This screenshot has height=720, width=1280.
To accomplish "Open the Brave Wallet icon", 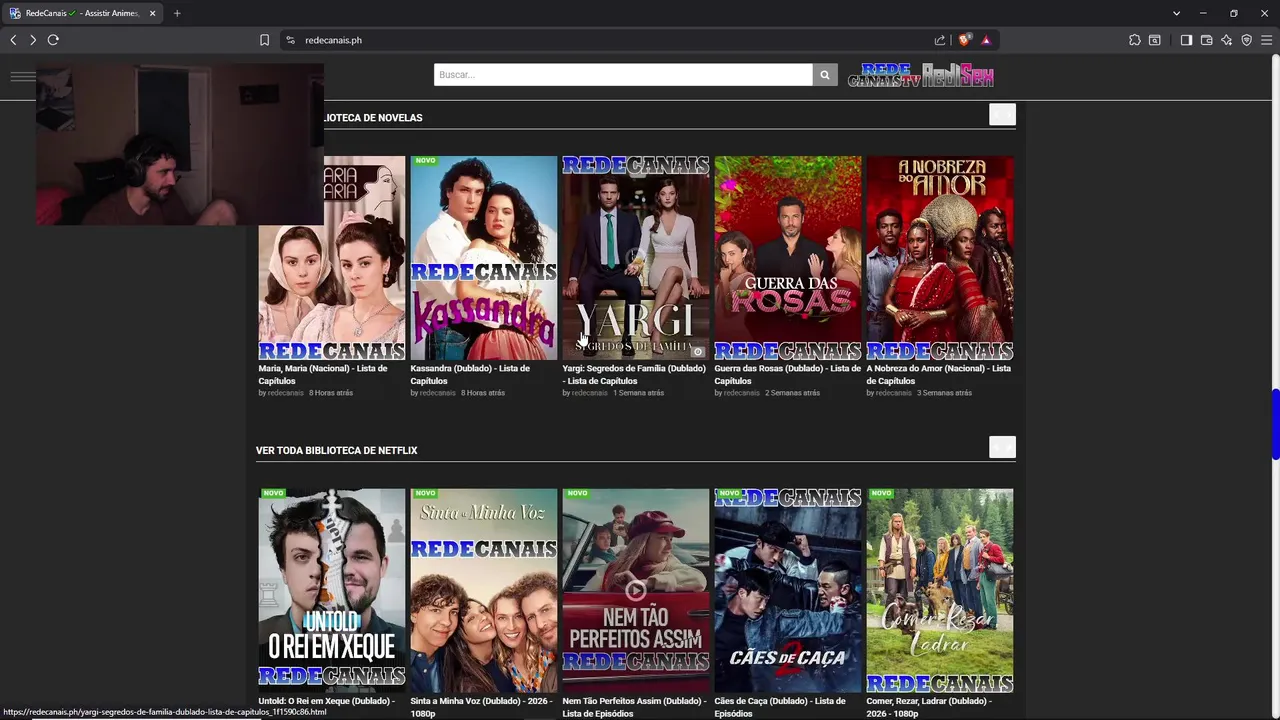I will coord(1206,40).
